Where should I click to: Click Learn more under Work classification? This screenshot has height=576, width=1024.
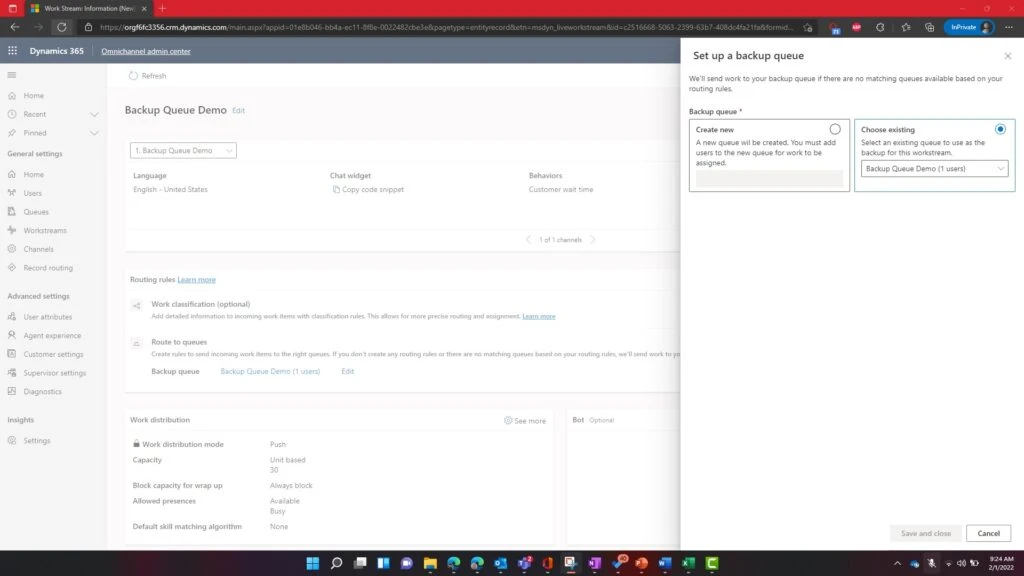539,316
